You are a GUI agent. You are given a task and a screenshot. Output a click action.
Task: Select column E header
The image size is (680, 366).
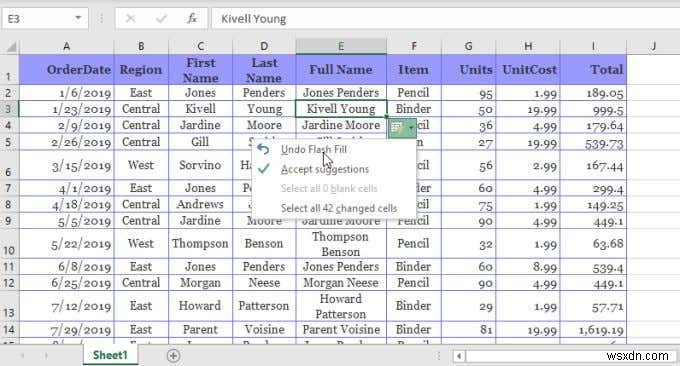[341, 46]
